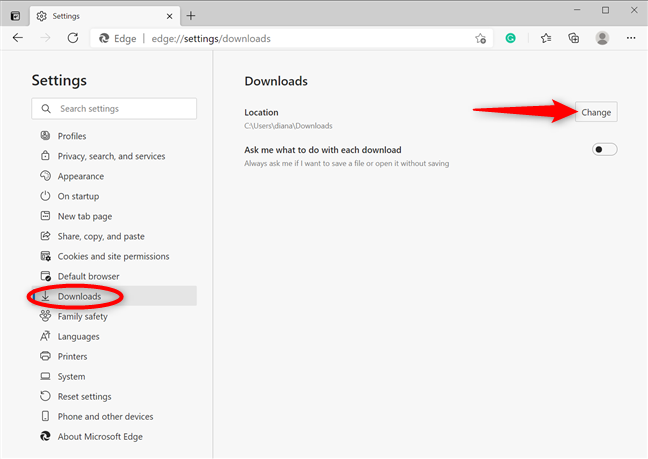Open Reset settings page
648x459 pixels.
pos(114,397)
